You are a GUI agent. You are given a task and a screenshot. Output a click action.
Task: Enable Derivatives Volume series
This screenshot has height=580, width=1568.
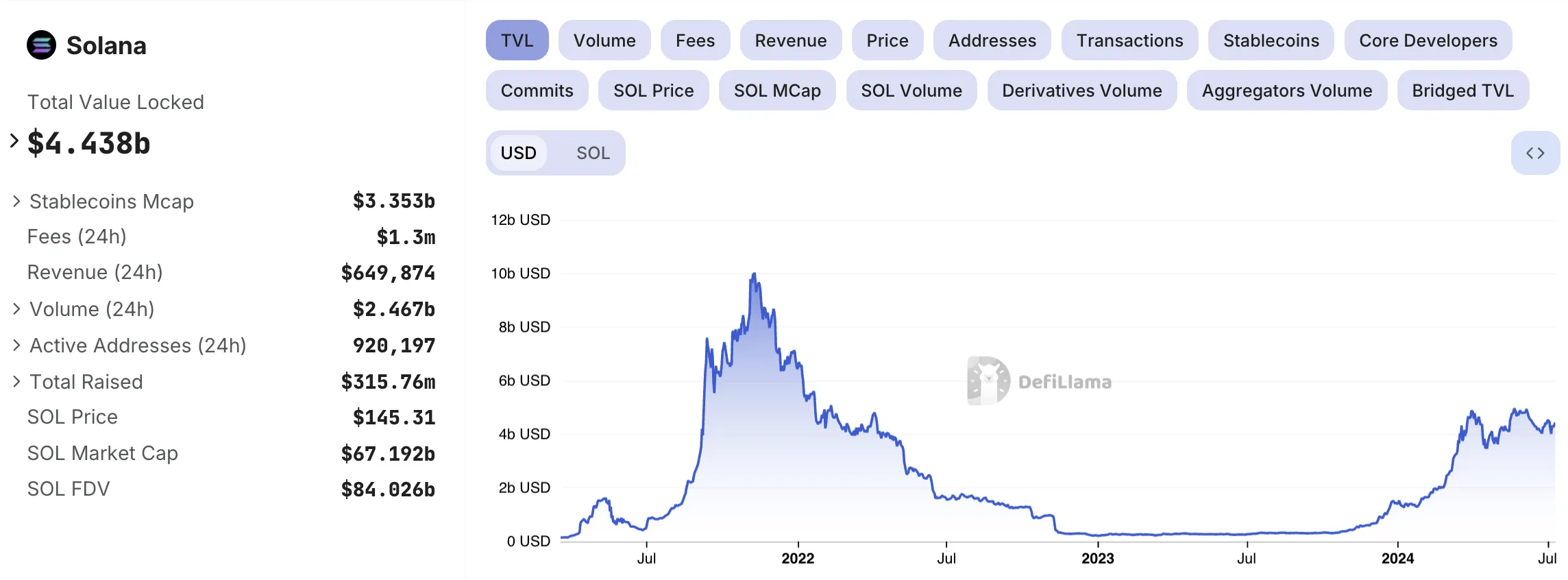pos(1081,90)
